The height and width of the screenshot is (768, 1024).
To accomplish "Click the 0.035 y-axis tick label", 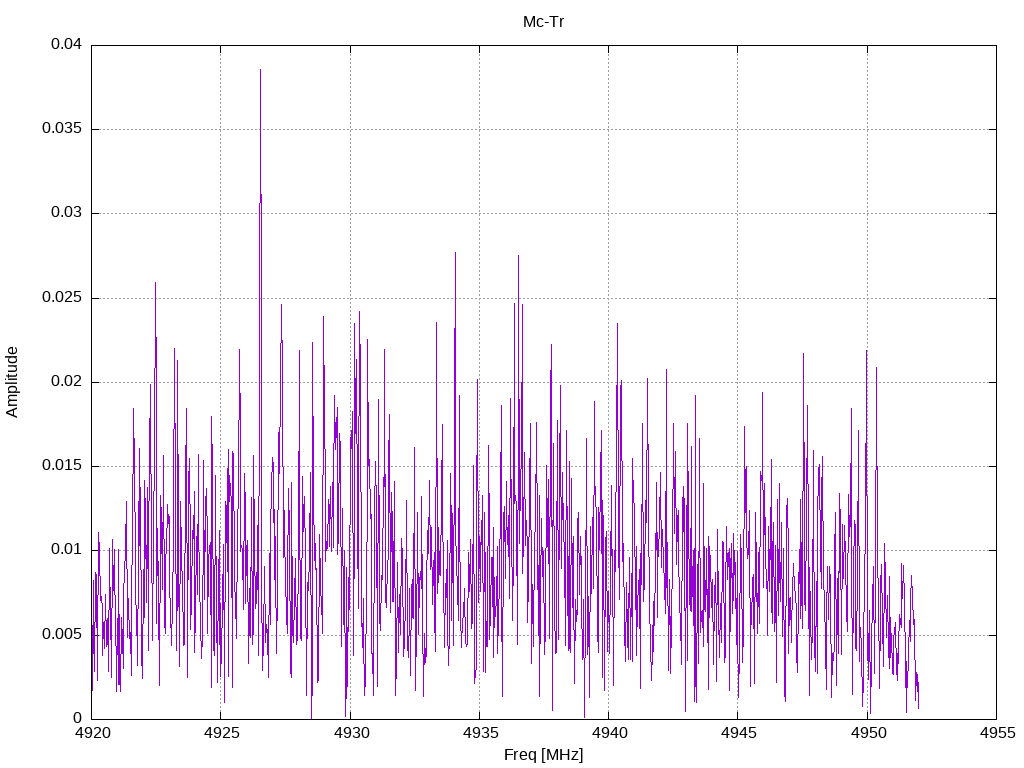I will coord(62,129).
